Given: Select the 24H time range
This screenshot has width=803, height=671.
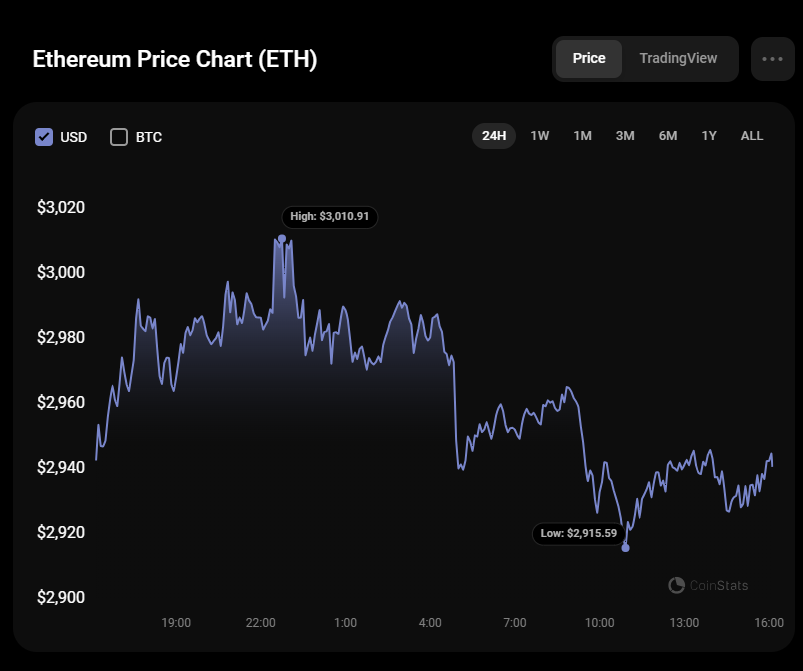Looking at the screenshot, I should 494,136.
